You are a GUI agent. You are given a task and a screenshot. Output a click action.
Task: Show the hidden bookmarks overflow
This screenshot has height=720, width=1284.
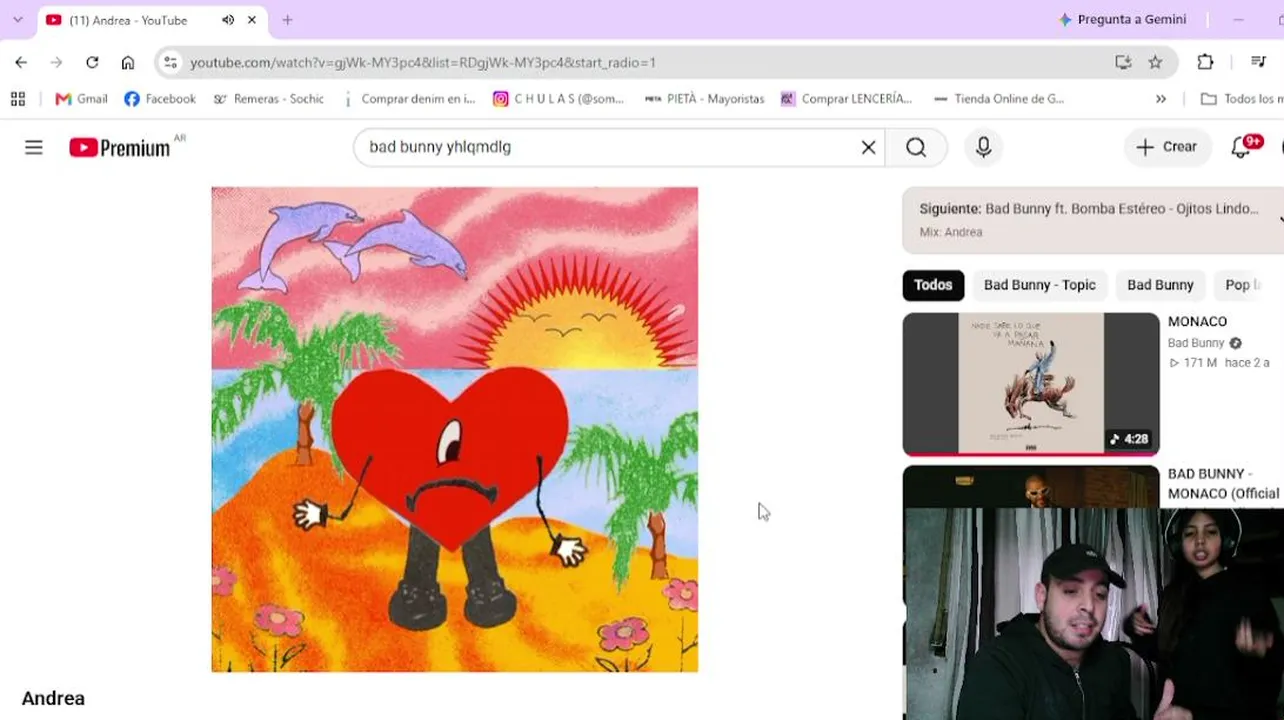point(1161,99)
